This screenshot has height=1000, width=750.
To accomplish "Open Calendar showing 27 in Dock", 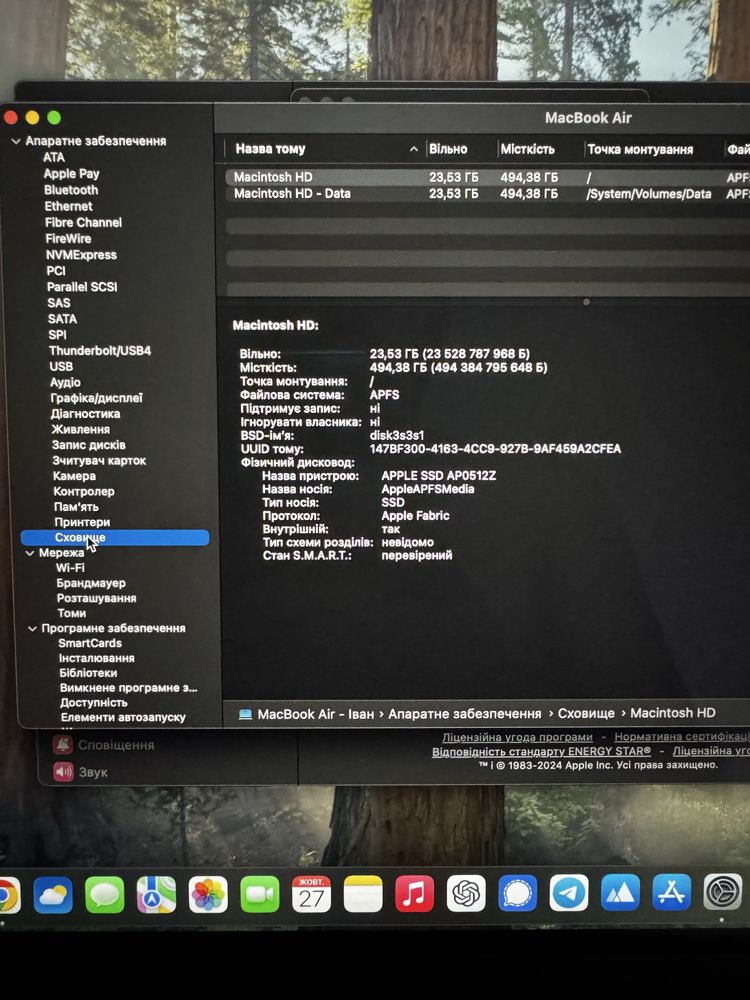I will (311, 894).
